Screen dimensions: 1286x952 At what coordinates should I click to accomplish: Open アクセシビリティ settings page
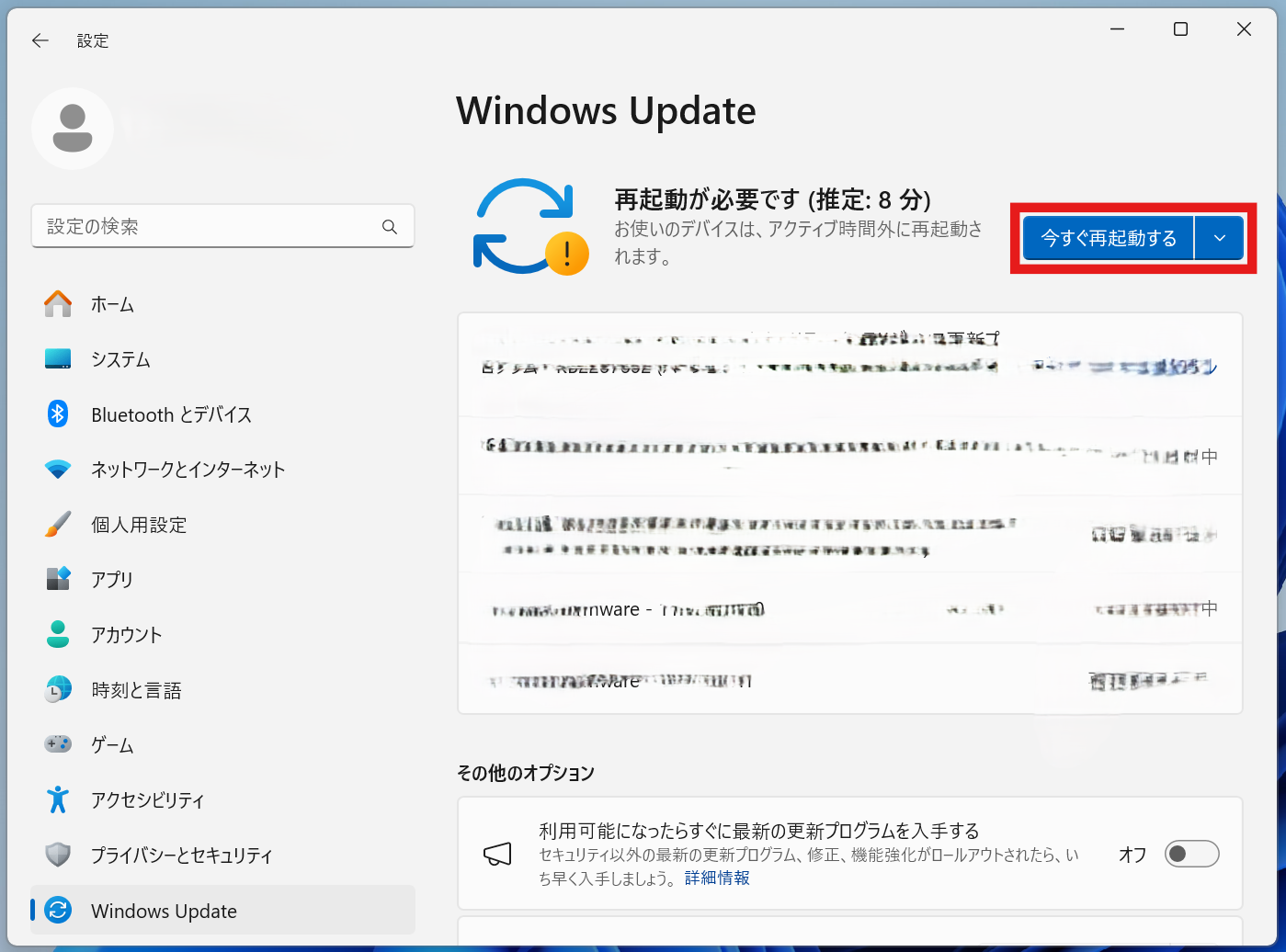222,799
